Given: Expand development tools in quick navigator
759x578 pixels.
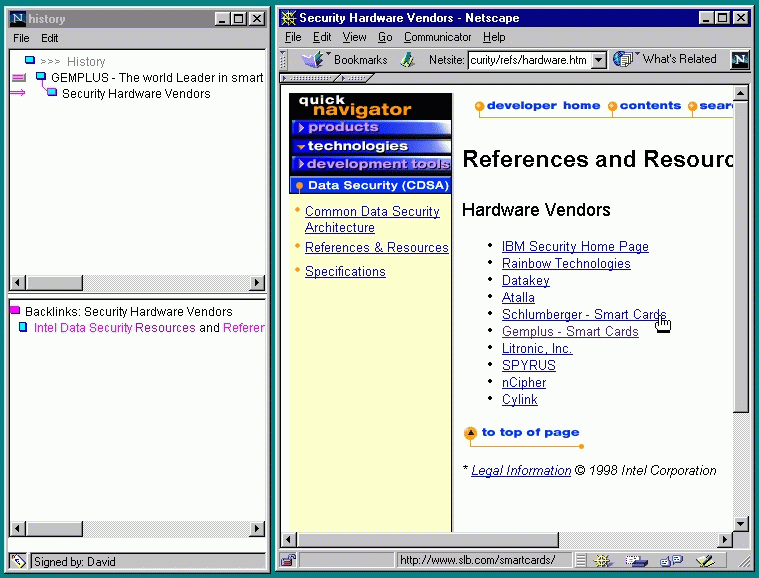Looking at the screenshot, I should click(x=371, y=164).
